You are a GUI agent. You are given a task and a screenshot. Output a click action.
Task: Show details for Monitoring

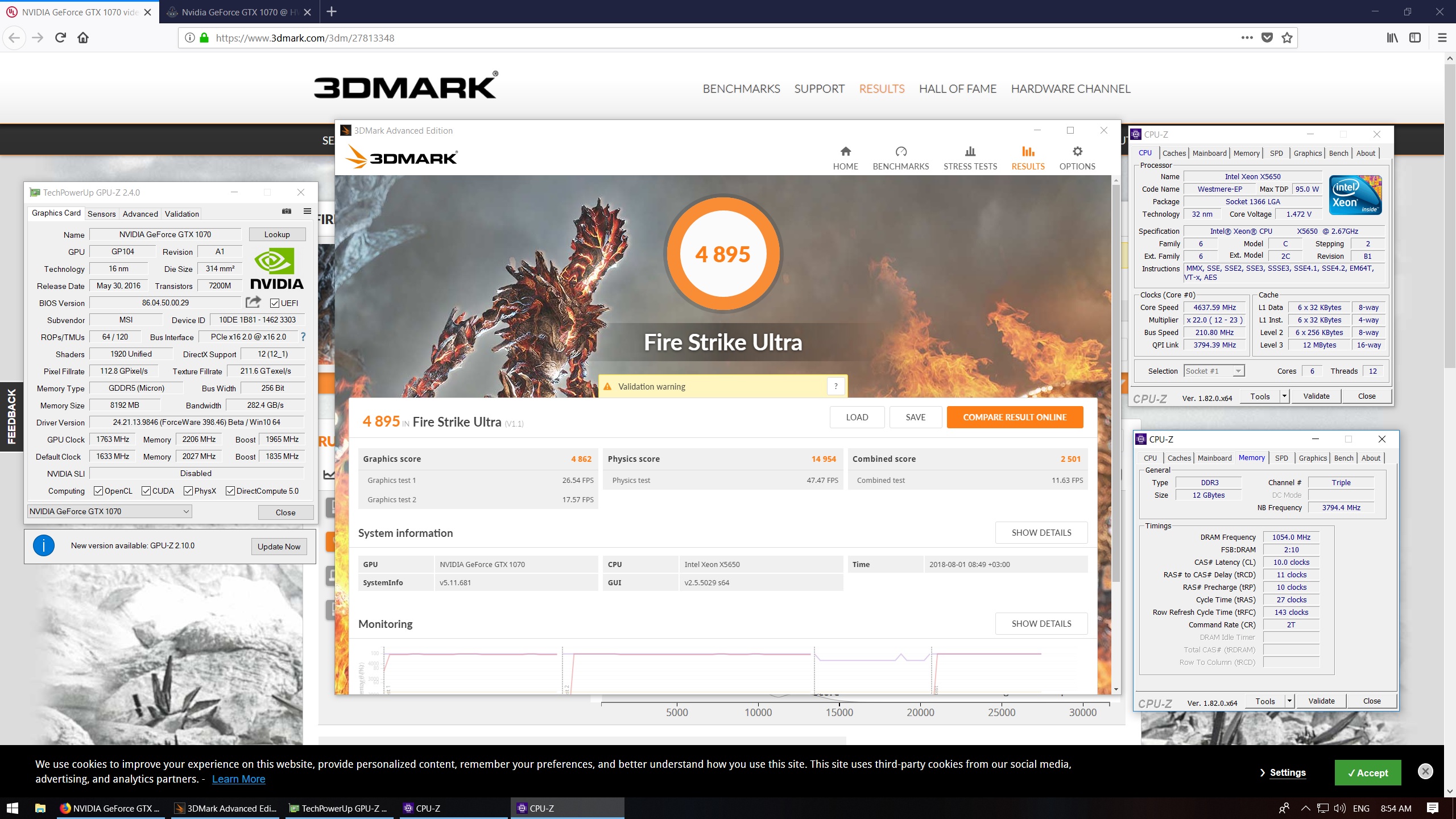(1041, 623)
